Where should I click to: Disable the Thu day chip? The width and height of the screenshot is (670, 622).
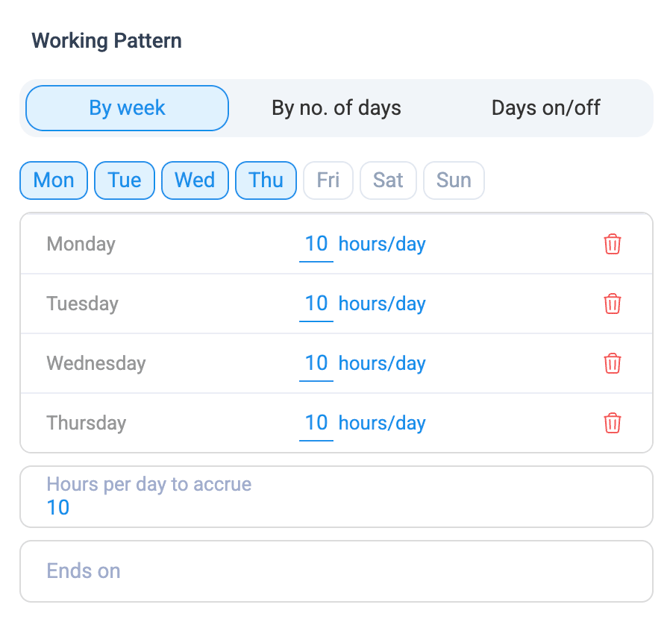pos(266,180)
